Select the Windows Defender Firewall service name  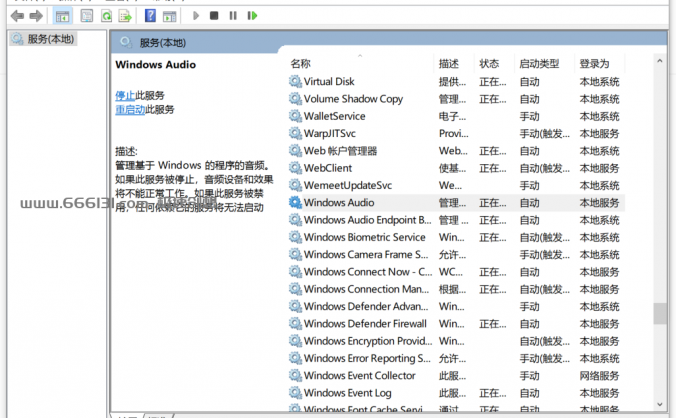(365, 324)
